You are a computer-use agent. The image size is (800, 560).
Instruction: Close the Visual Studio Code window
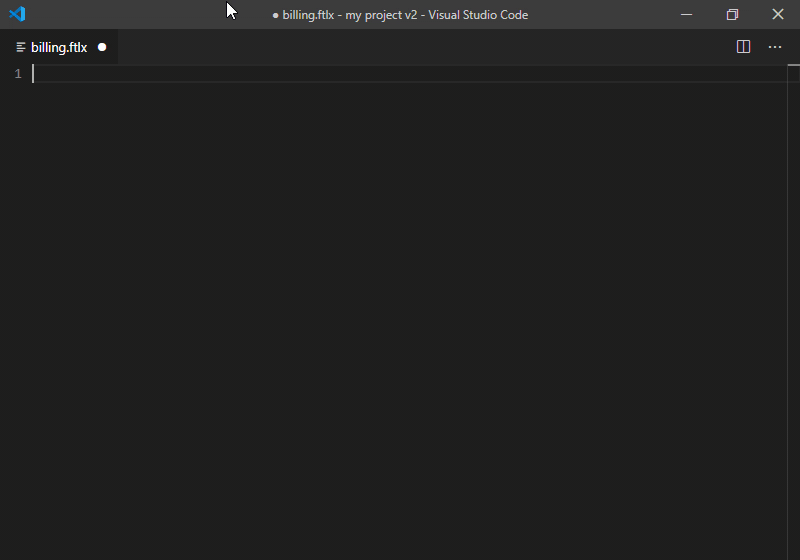pos(778,14)
